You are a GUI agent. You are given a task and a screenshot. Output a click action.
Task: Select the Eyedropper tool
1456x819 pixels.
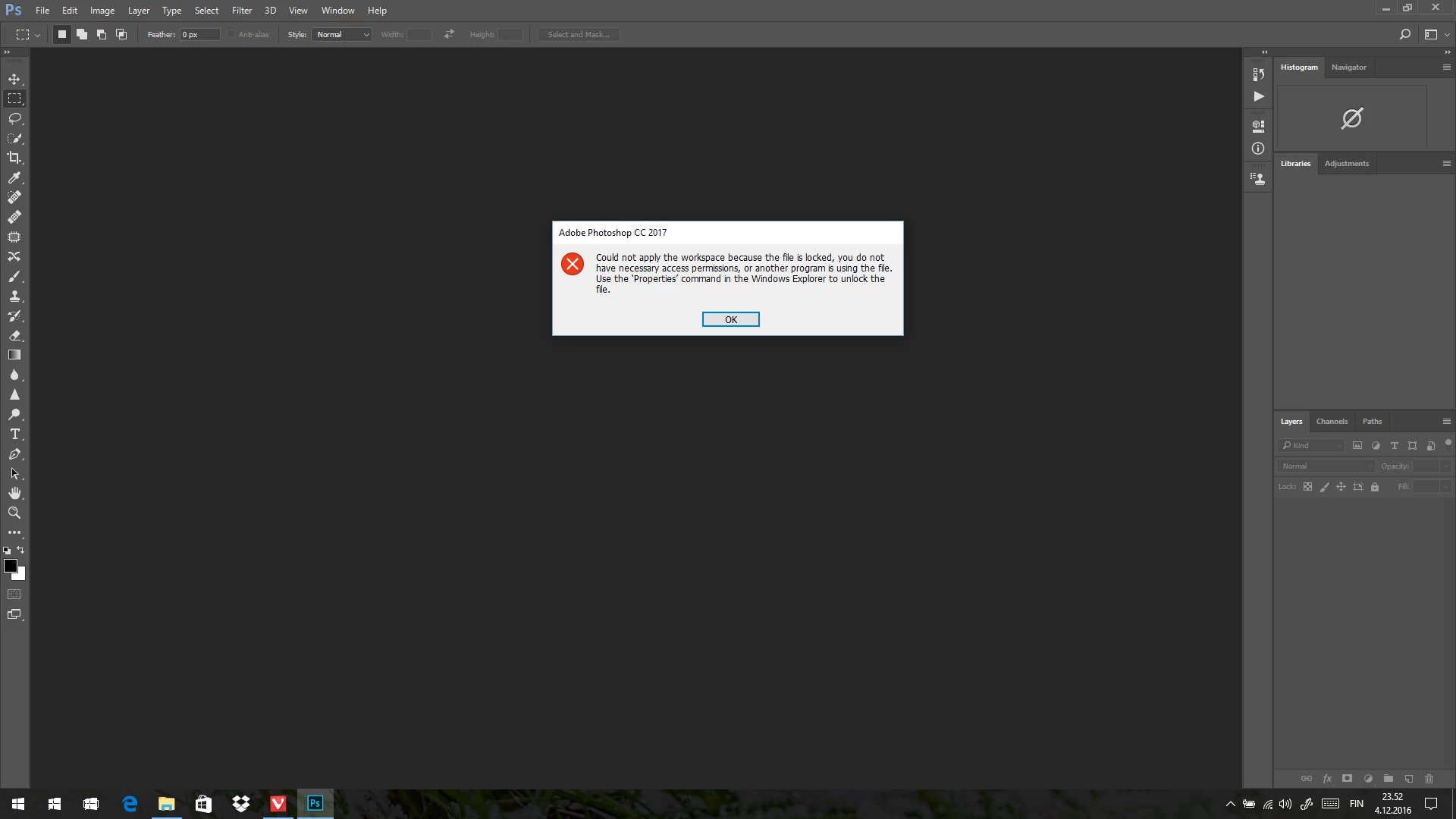(14, 177)
